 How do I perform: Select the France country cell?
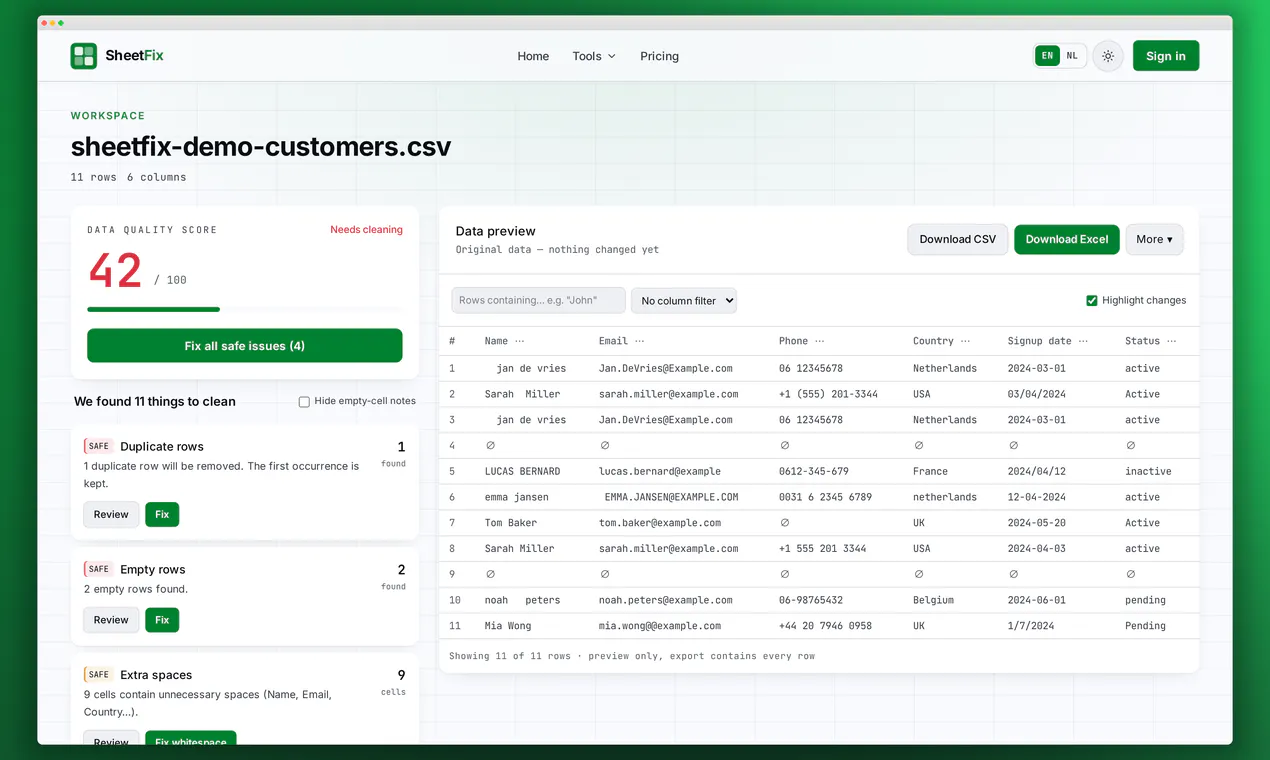click(x=930, y=471)
